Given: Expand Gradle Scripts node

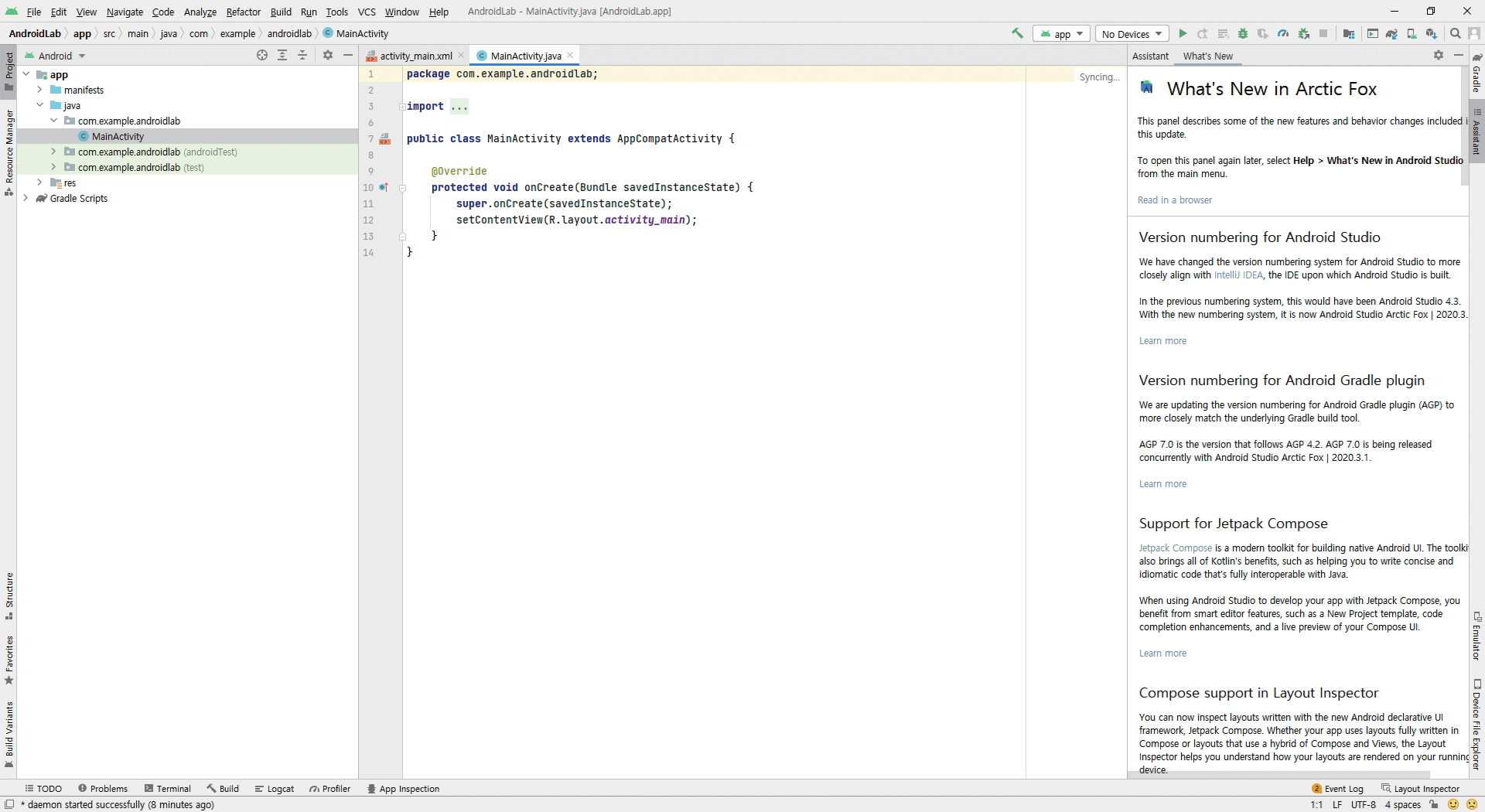Looking at the screenshot, I should click(26, 198).
